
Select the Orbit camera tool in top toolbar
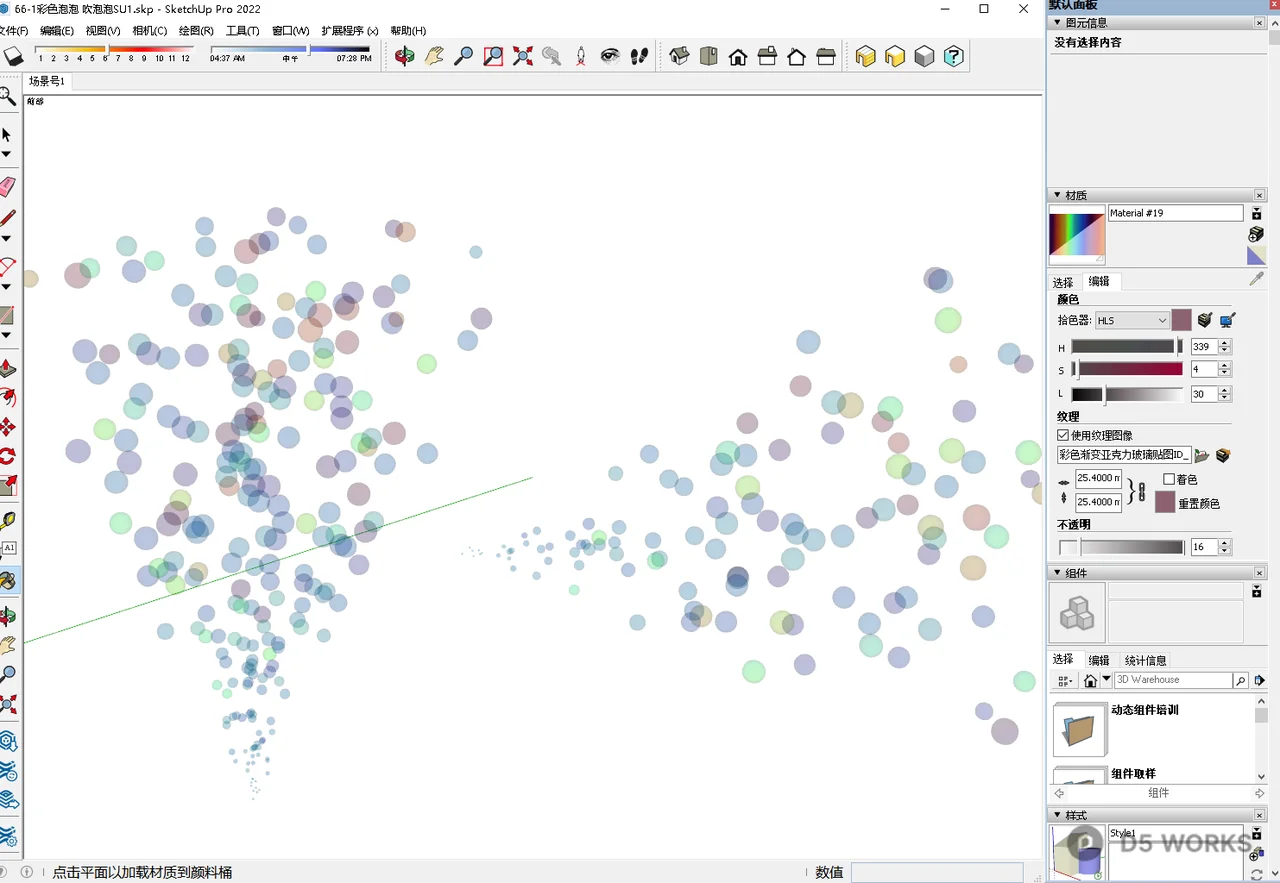404,56
